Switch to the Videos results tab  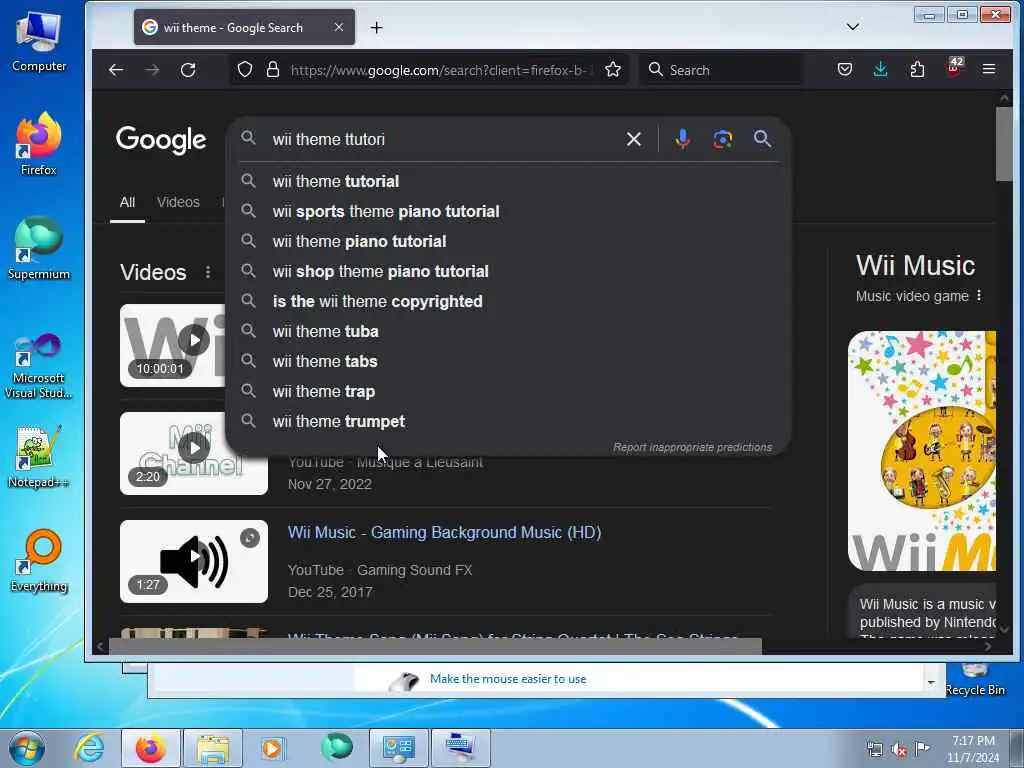[x=178, y=202]
